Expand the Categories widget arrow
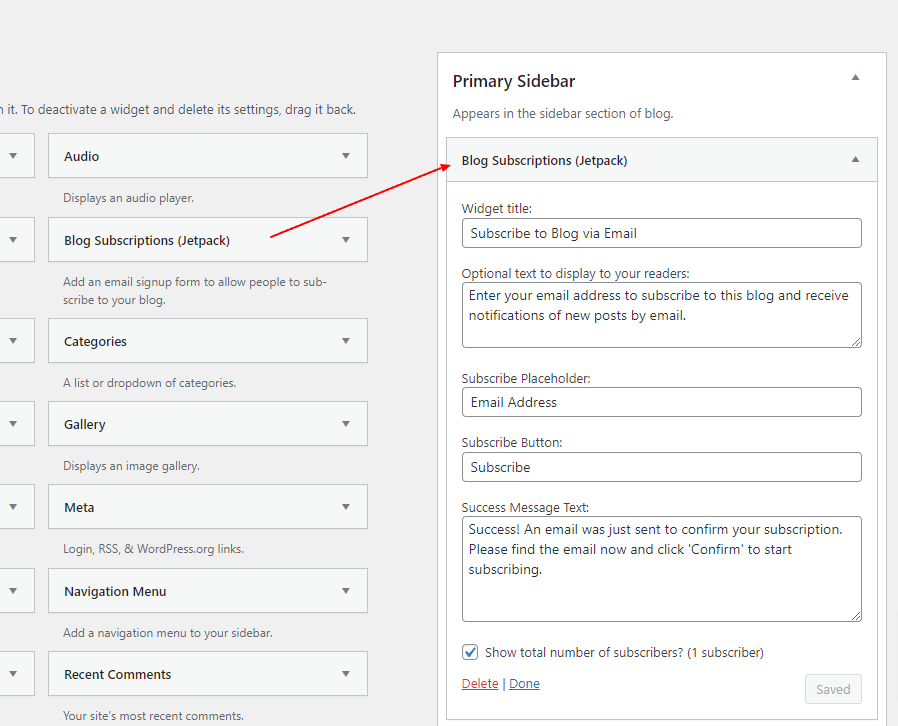Image resolution: width=898 pixels, height=726 pixels. (x=346, y=341)
